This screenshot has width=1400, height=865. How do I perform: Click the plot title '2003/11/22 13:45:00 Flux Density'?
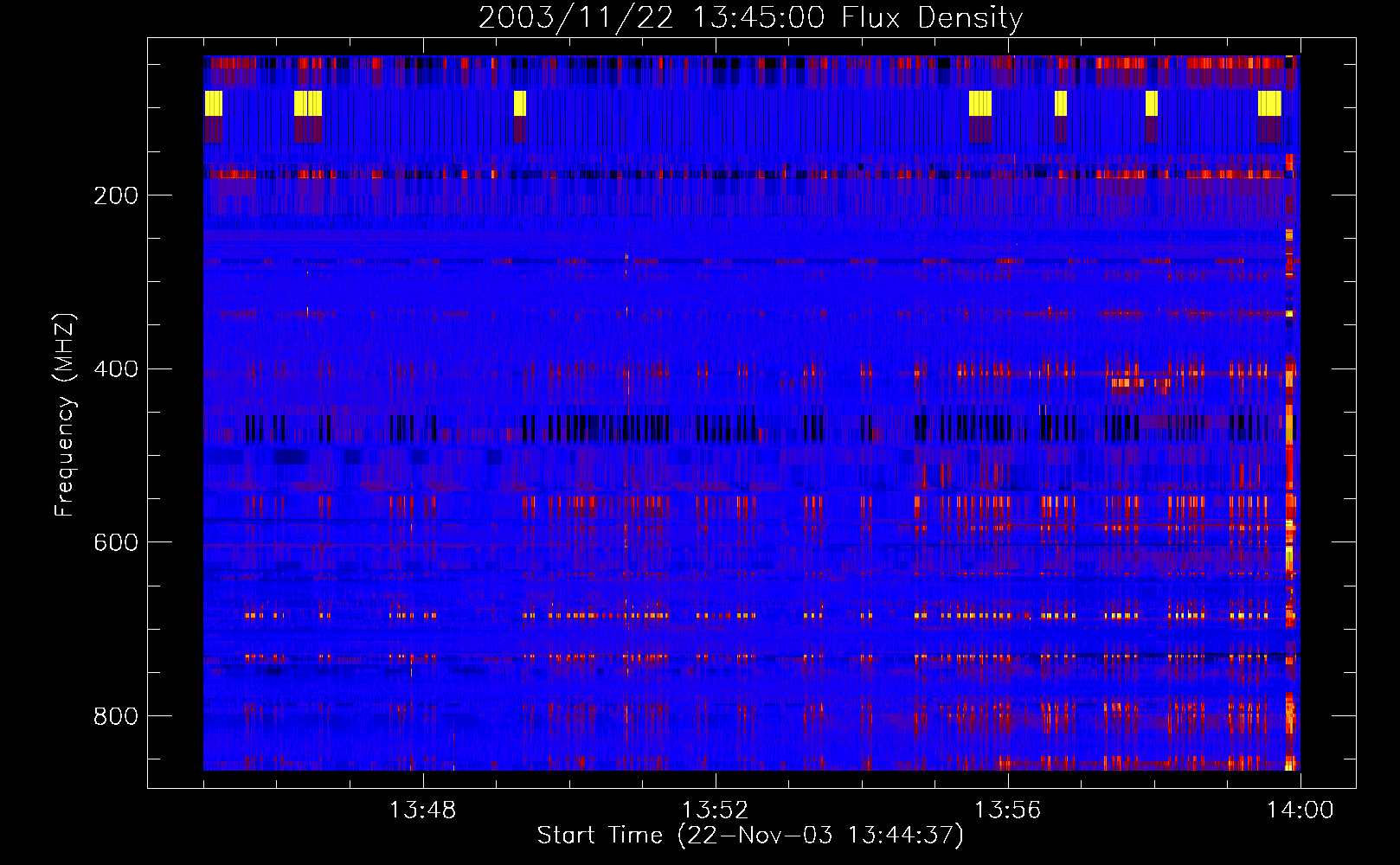750,18
